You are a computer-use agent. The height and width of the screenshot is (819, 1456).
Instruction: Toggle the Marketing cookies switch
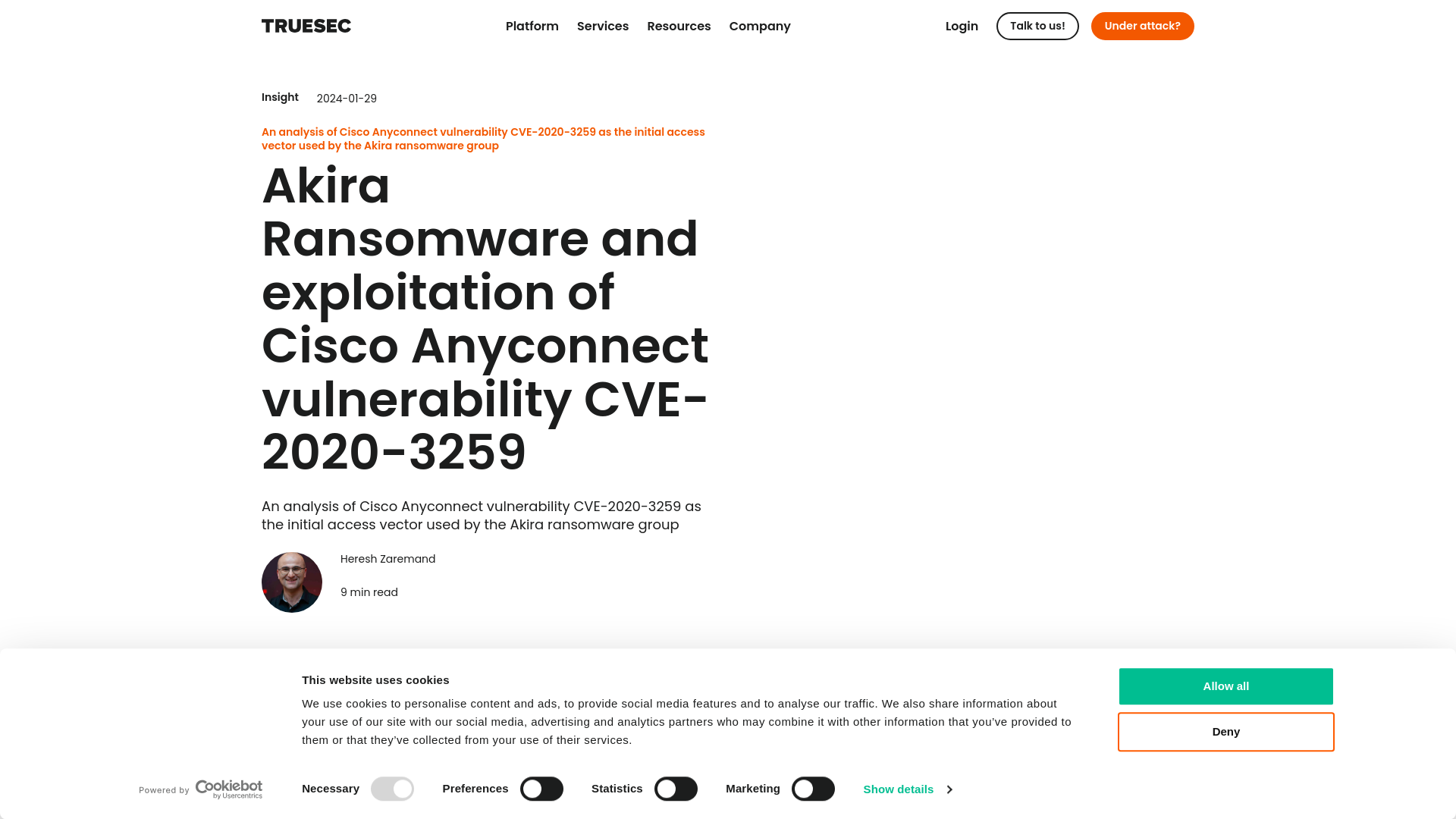(813, 789)
